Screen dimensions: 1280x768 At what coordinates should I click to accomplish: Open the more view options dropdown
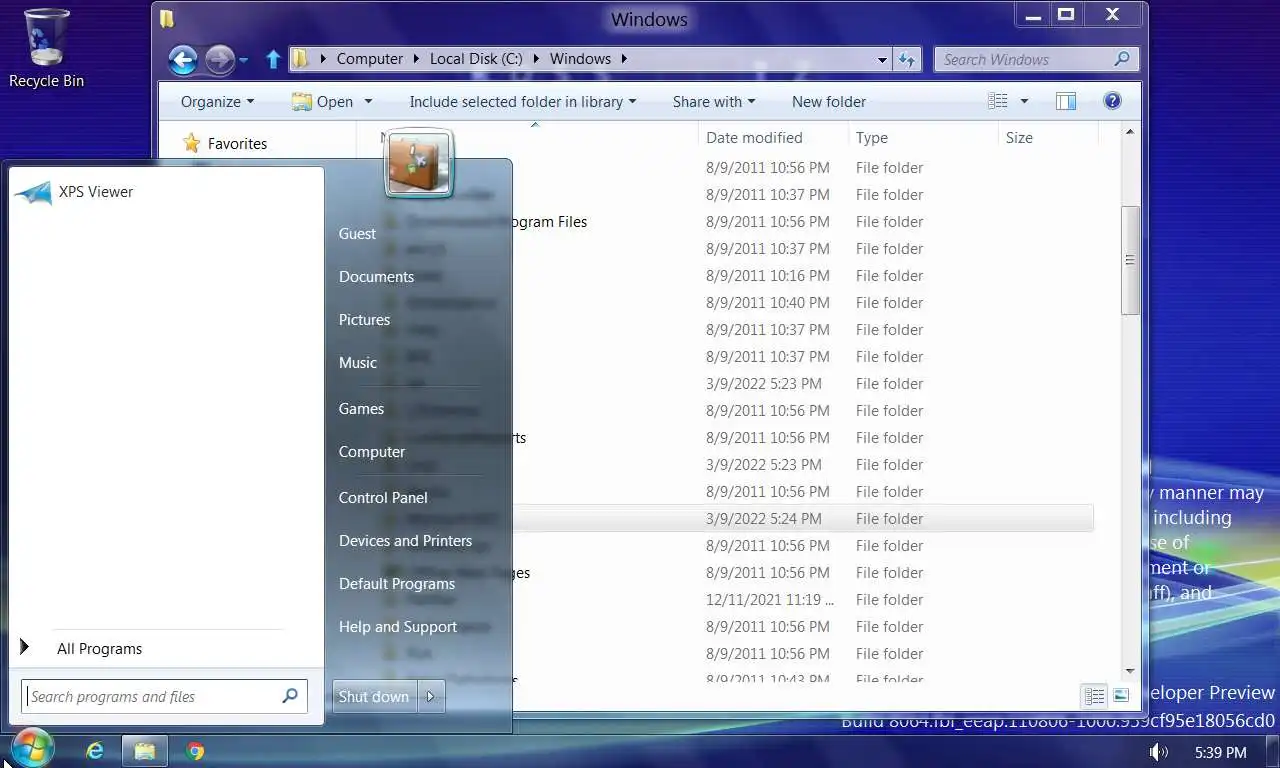(1023, 101)
